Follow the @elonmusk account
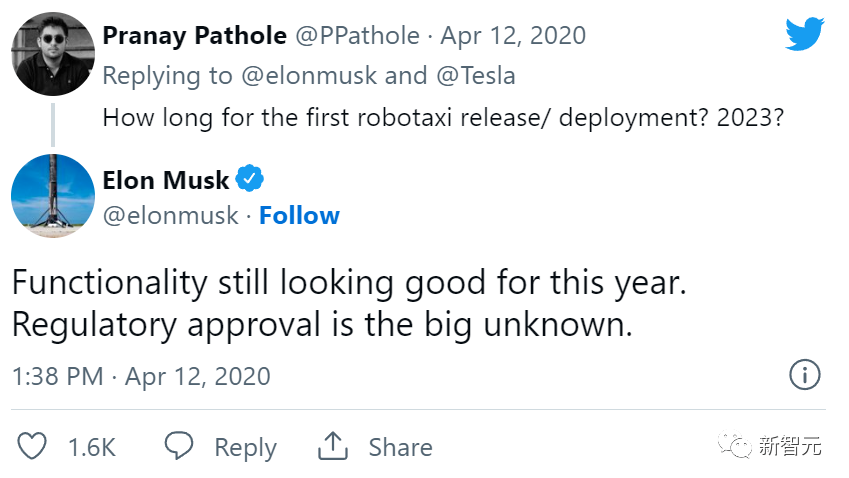 tap(299, 215)
